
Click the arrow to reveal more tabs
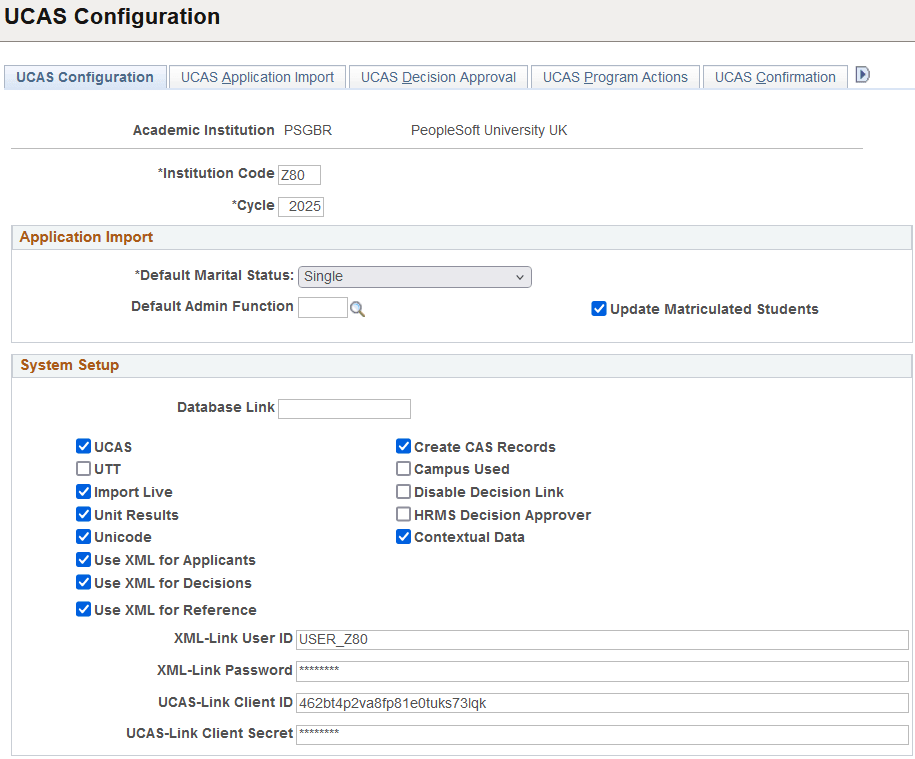click(x=862, y=74)
